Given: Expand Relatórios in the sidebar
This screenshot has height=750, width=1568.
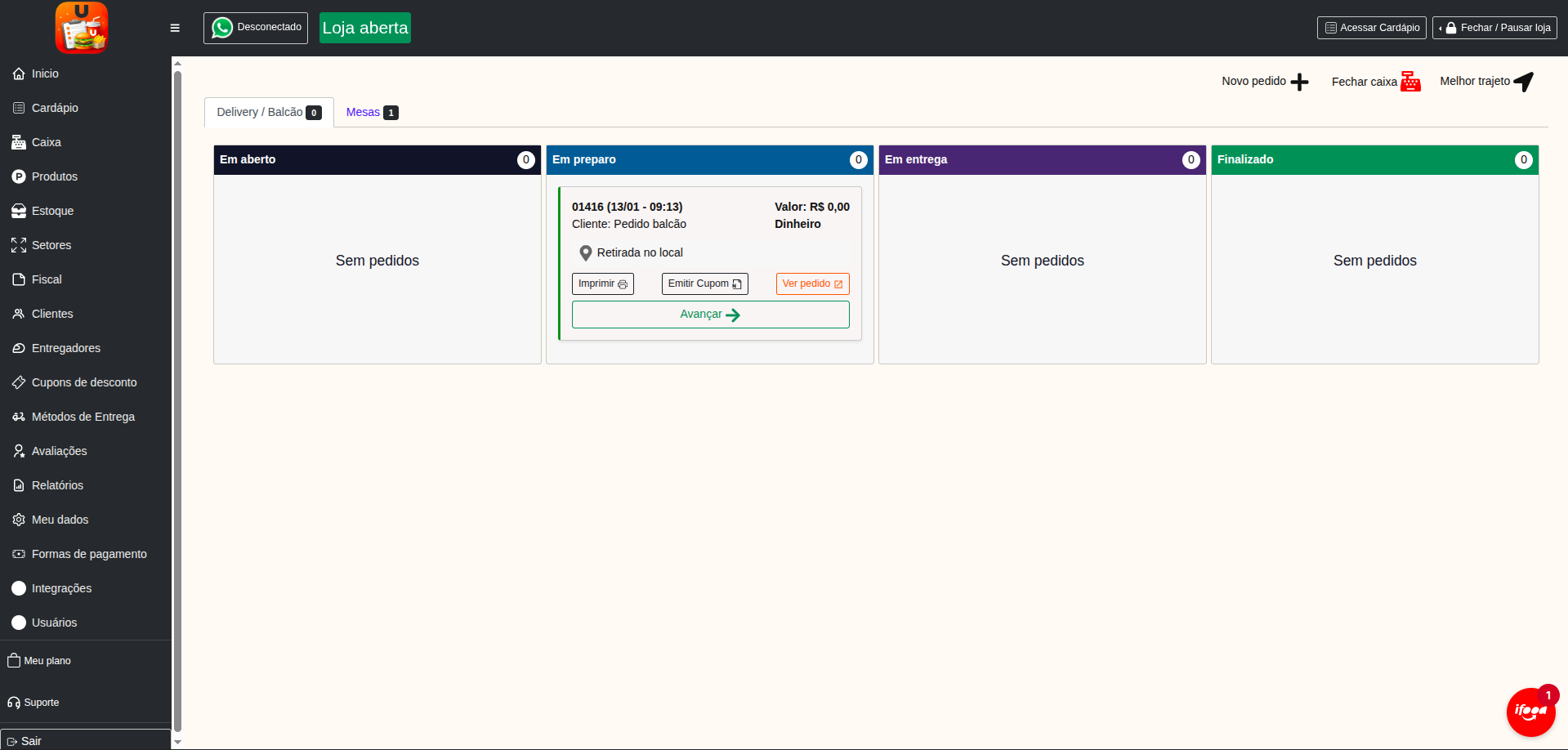Looking at the screenshot, I should pyautogui.click(x=56, y=485).
